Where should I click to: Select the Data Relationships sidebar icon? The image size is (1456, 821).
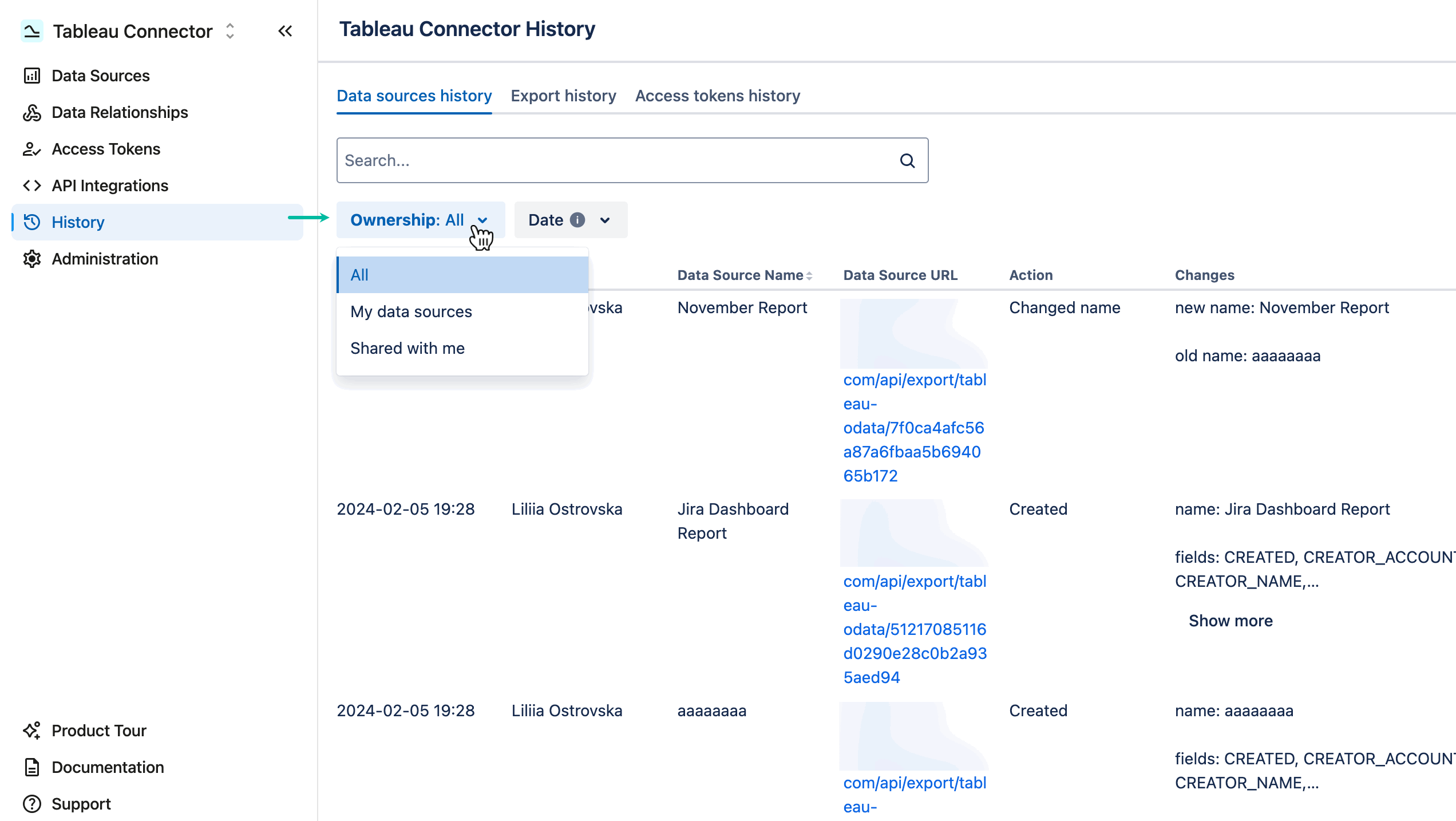(32, 112)
